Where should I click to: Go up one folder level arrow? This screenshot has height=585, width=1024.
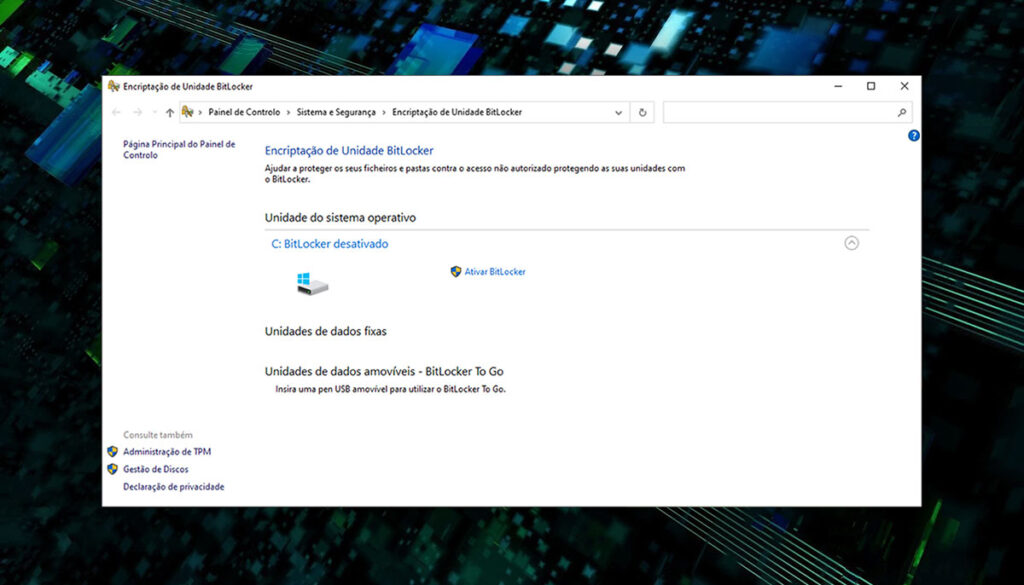click(x=170, y=112)
